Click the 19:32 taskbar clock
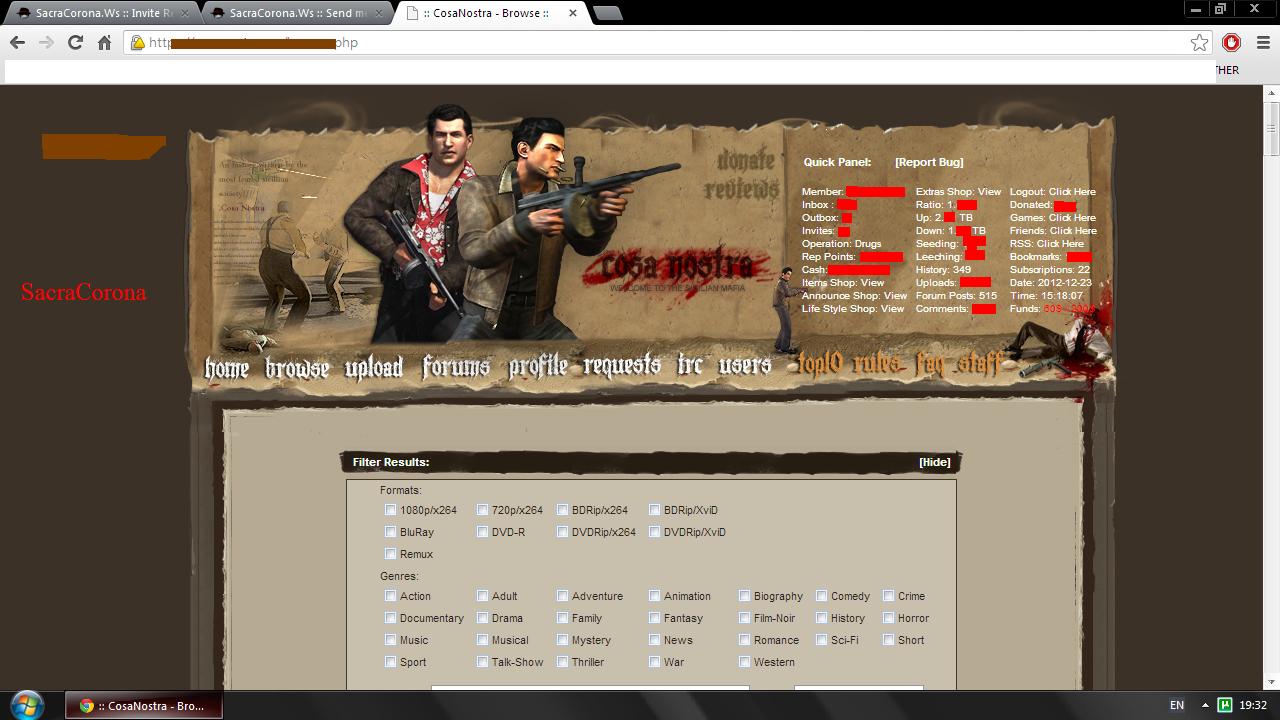 [x=1253, y=705]
